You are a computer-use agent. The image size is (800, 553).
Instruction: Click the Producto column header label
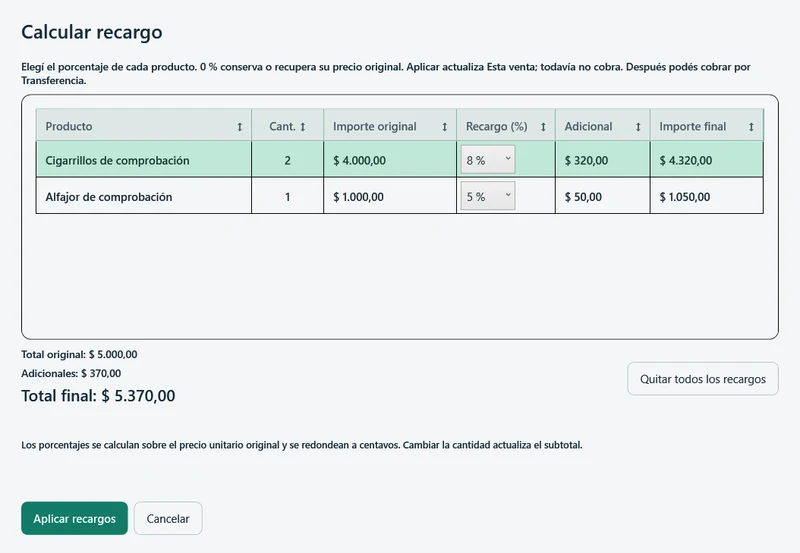[x=69, y=127]
